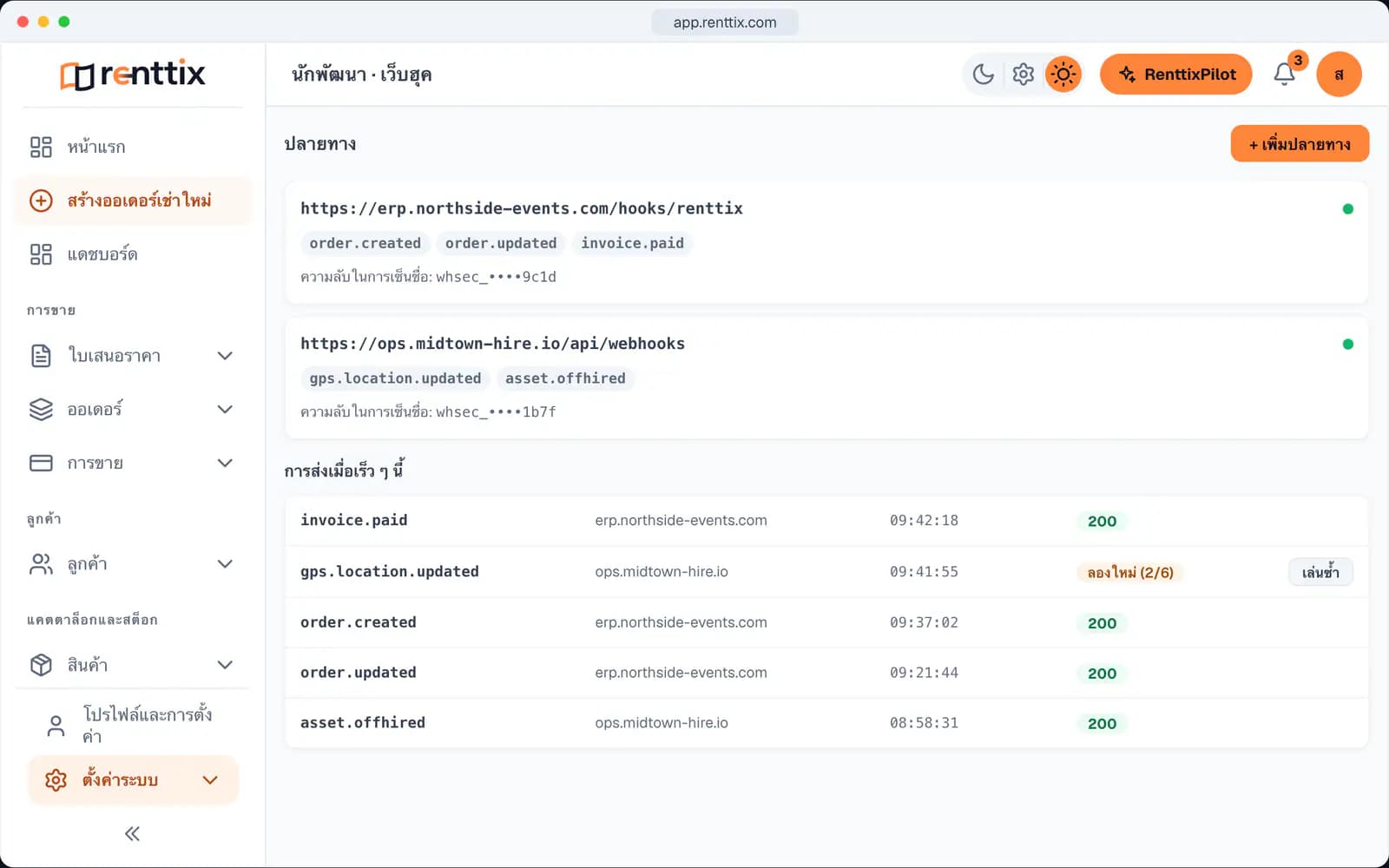This screenshot has width=1389, height=868.
Task: Click the ออเดอร์ layers icon
Action: pyautogui.click(x=41, y=410)
